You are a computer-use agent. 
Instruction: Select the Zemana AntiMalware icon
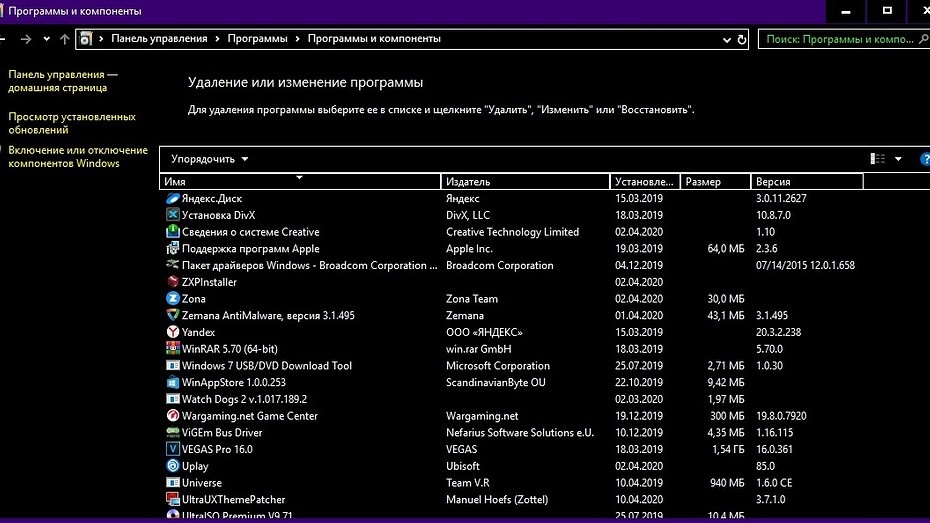coord(172,316)
